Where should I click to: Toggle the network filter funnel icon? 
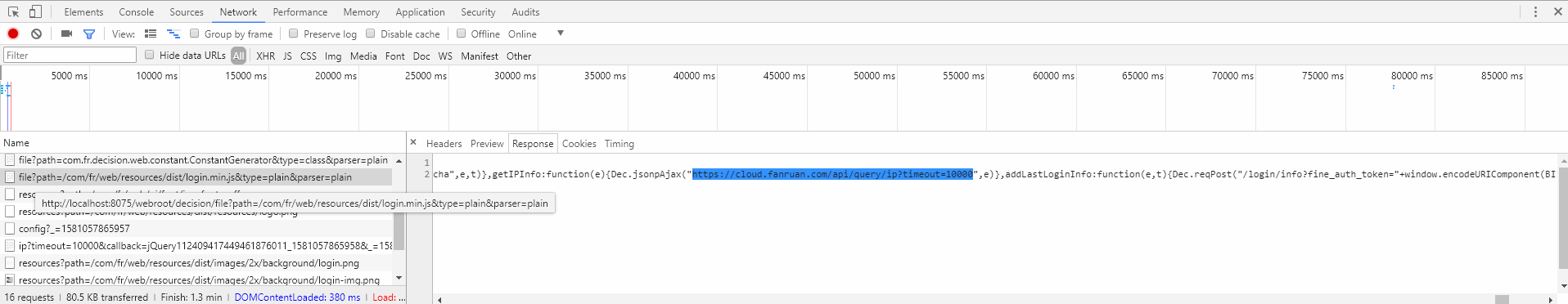point(89,34)
